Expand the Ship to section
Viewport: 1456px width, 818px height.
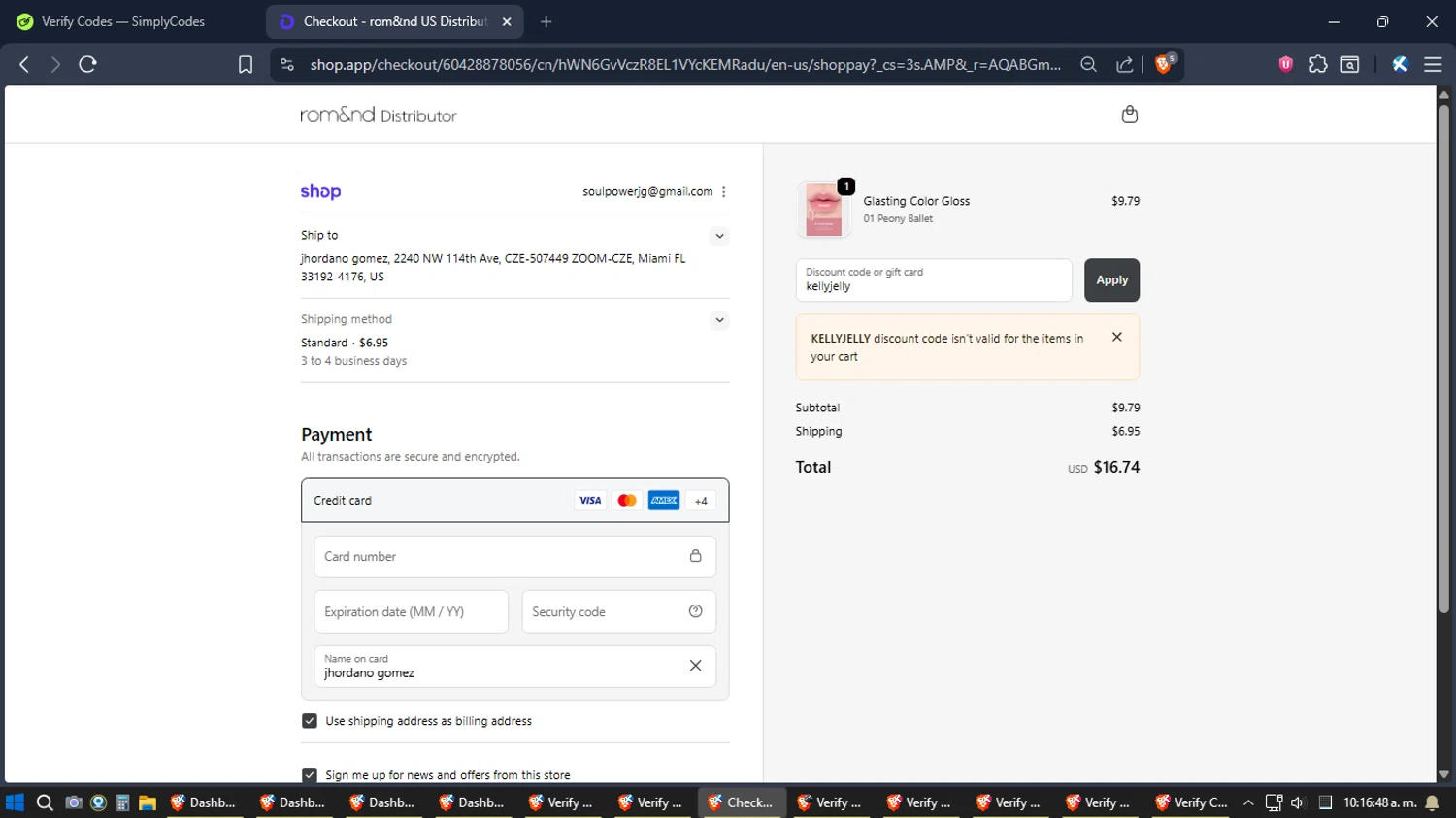(x=719, y=236)
